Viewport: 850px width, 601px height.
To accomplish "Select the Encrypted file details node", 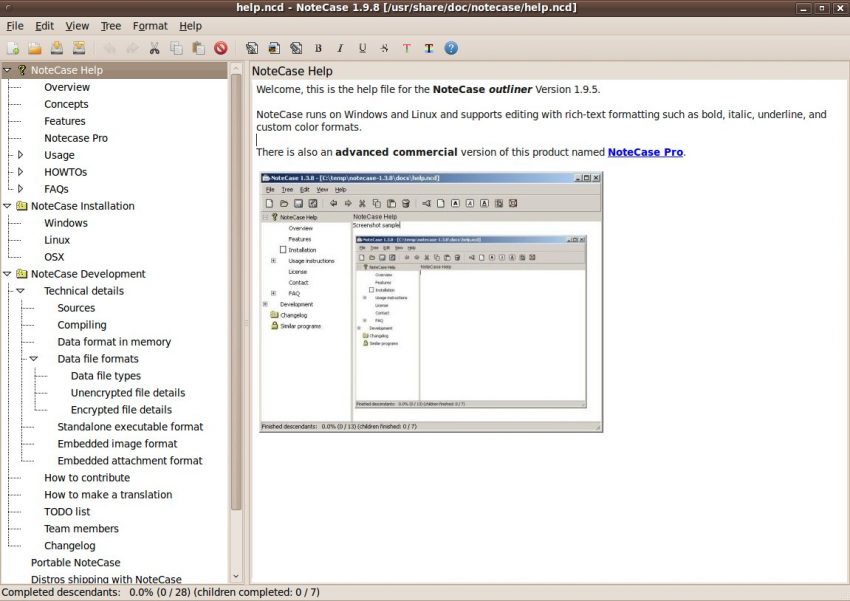I will click(x=122, y=409).
